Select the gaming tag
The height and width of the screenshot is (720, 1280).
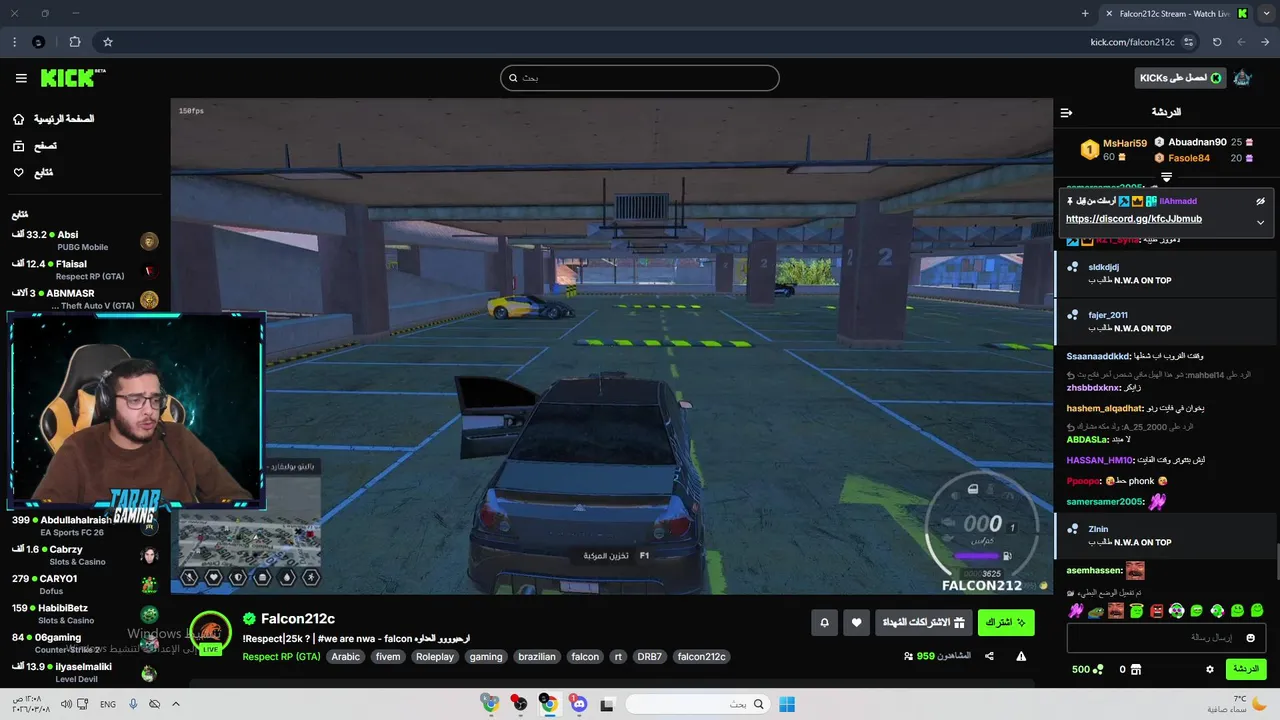(486, 657)
